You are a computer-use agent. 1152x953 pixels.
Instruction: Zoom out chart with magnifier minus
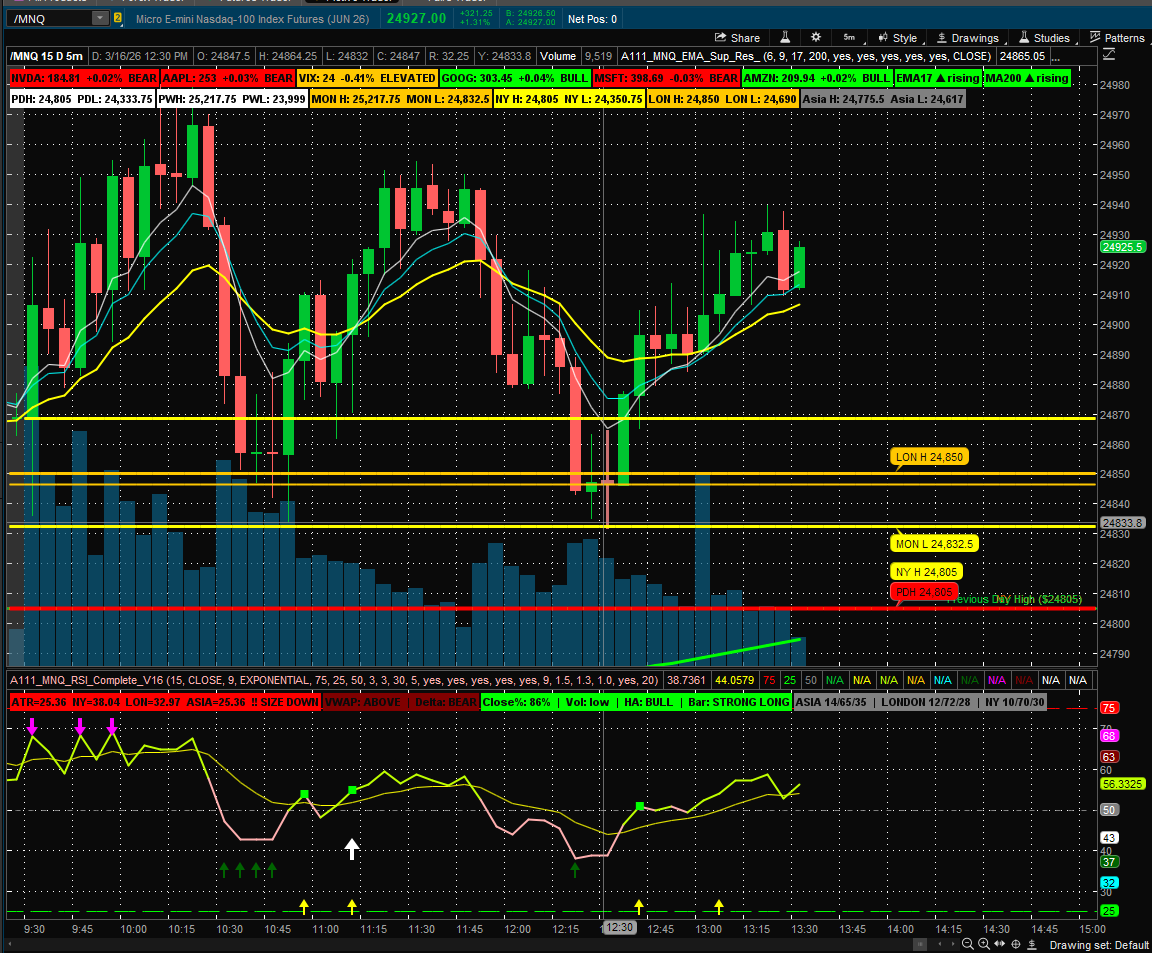pos(967,945)
